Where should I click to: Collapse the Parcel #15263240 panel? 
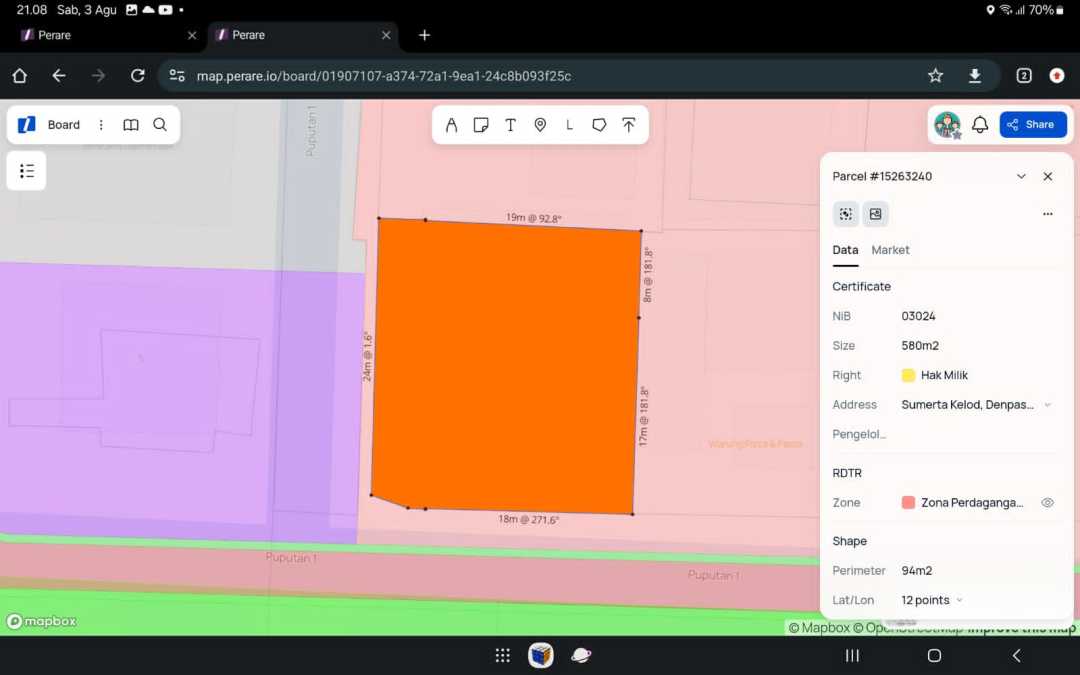point(1021,176)
